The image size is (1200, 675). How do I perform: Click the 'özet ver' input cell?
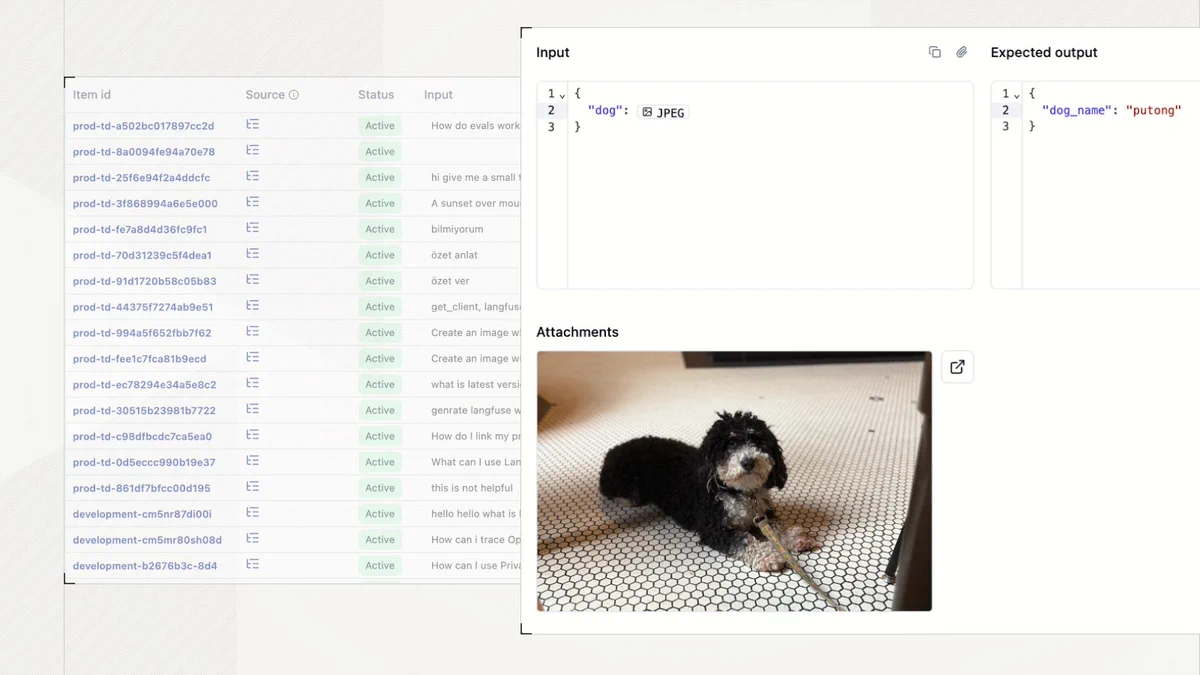[x=450, y=282]
